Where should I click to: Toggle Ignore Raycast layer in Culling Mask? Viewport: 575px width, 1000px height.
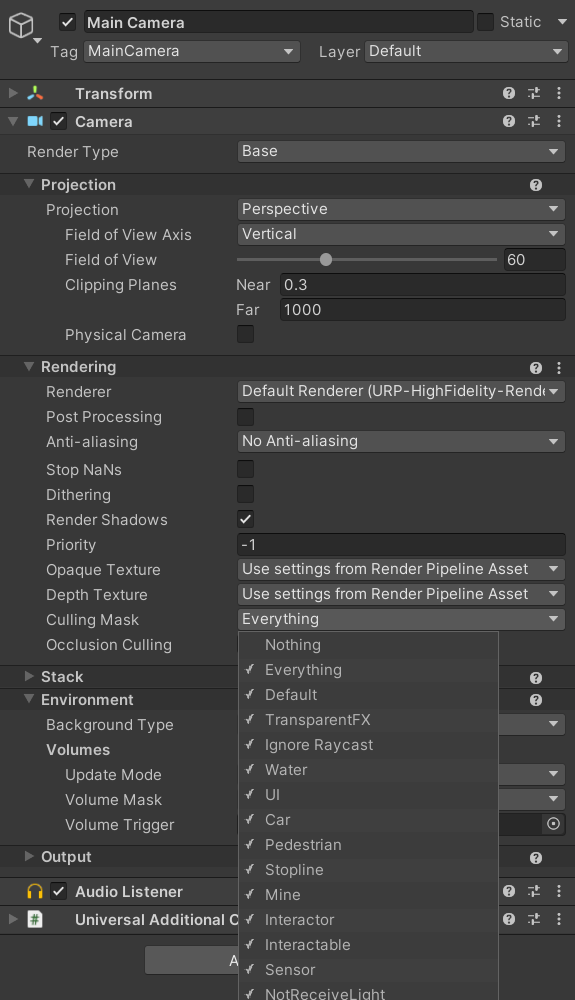[x=368, y=745]
